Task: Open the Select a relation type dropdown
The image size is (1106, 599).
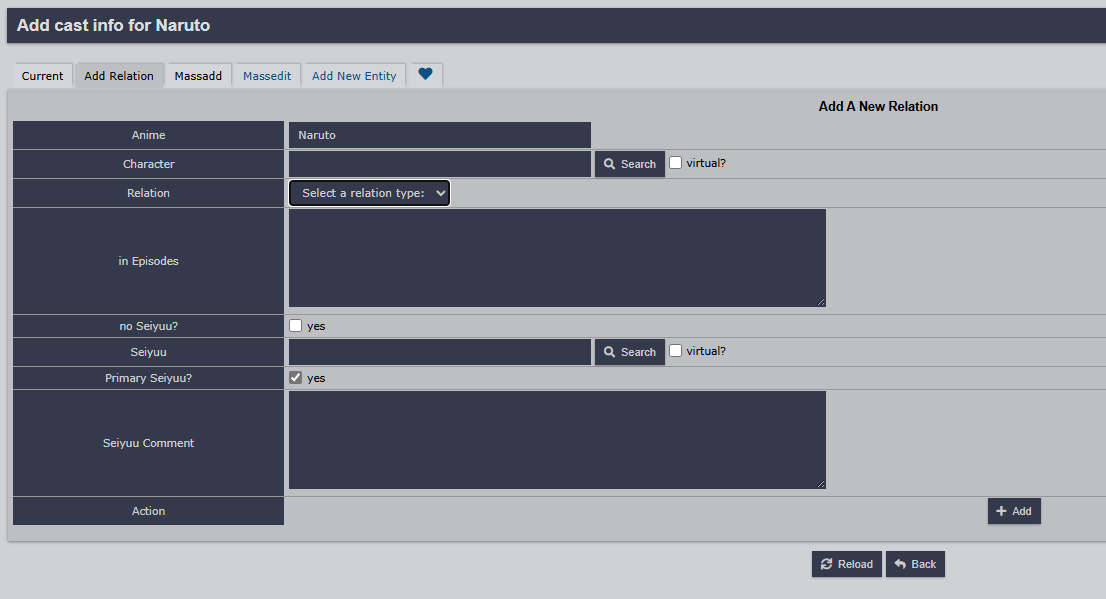Action: click(370, 193)
